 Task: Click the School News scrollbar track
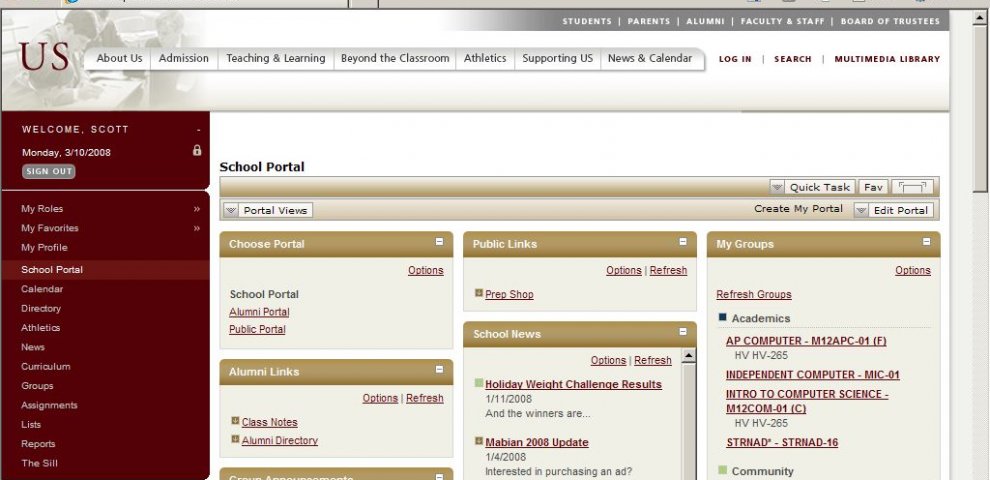[x=689, y=422]
